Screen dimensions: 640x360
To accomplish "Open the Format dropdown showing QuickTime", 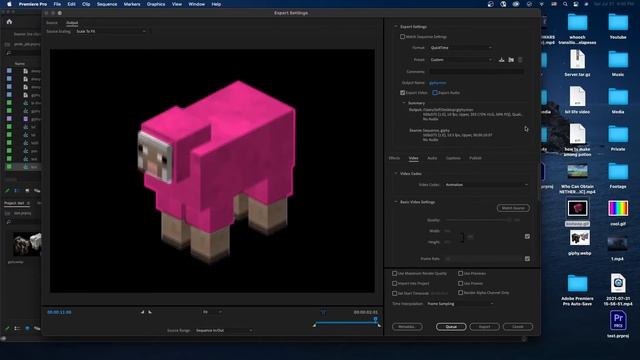I will pyautogui.click(x=461, y=48).
